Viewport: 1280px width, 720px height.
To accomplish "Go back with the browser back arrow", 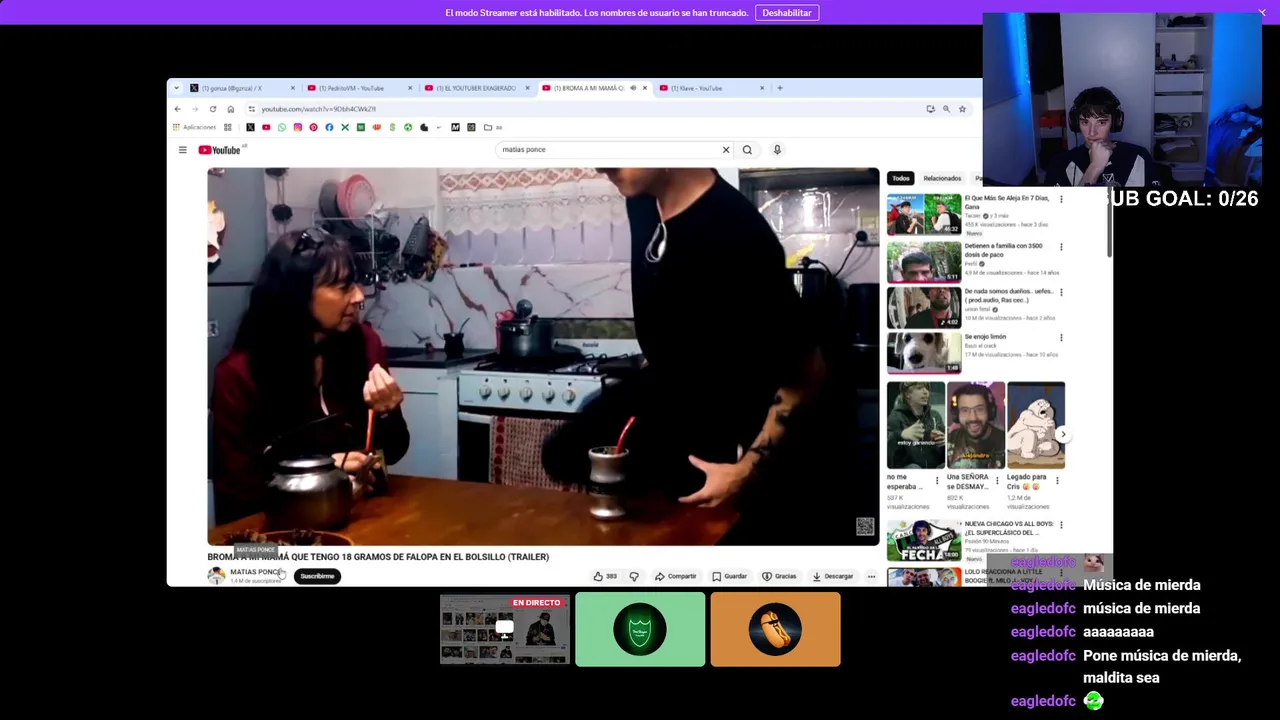I will pos(178,109).
